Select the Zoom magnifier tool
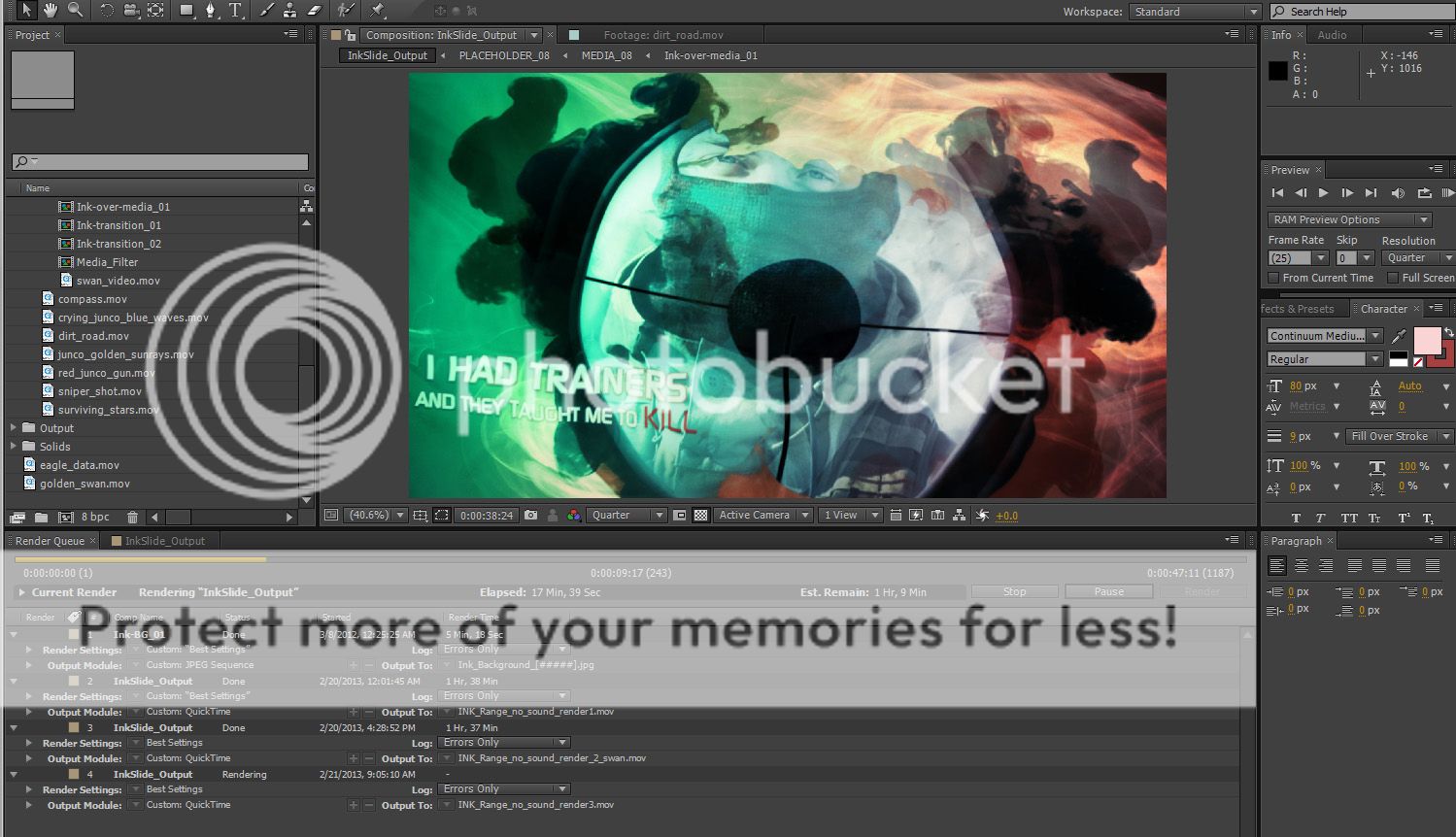 [x=75, y=11]
